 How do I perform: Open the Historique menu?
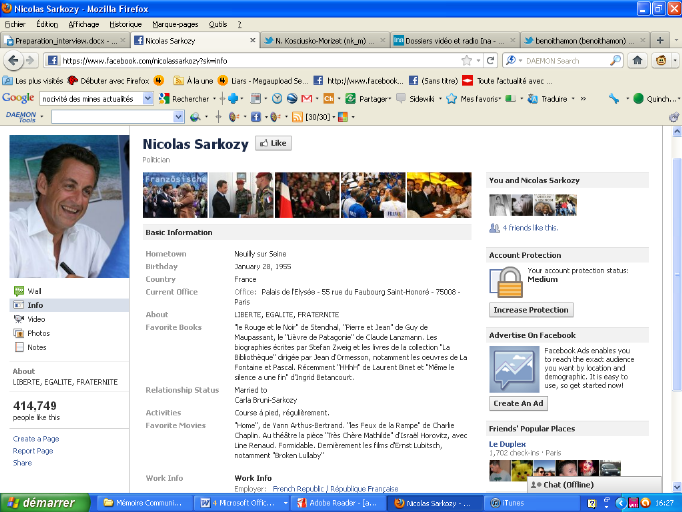(x=125, y=23)
